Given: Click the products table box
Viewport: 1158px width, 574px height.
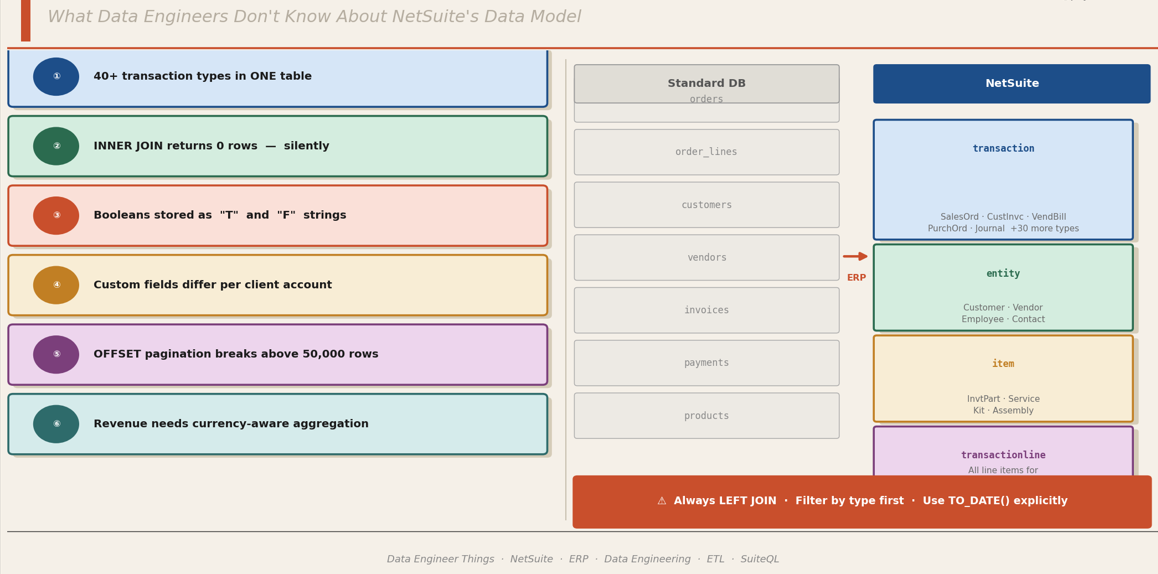Looking at the screenshot, I should pos(707,416).
